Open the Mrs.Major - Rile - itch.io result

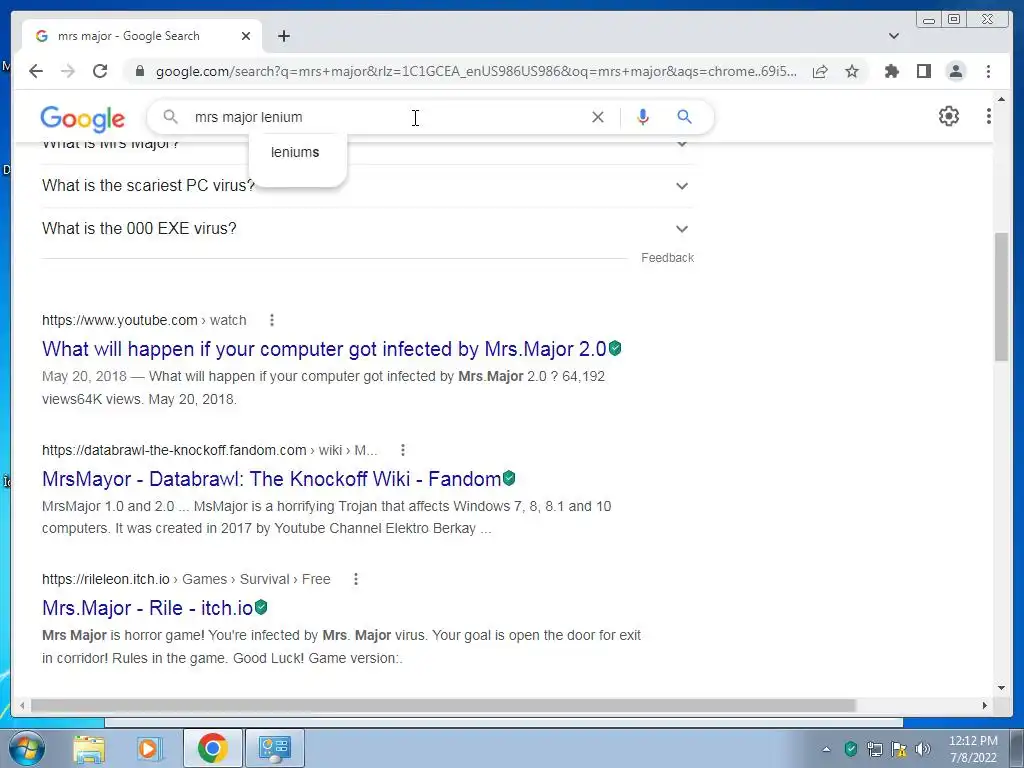click(147, 608)
